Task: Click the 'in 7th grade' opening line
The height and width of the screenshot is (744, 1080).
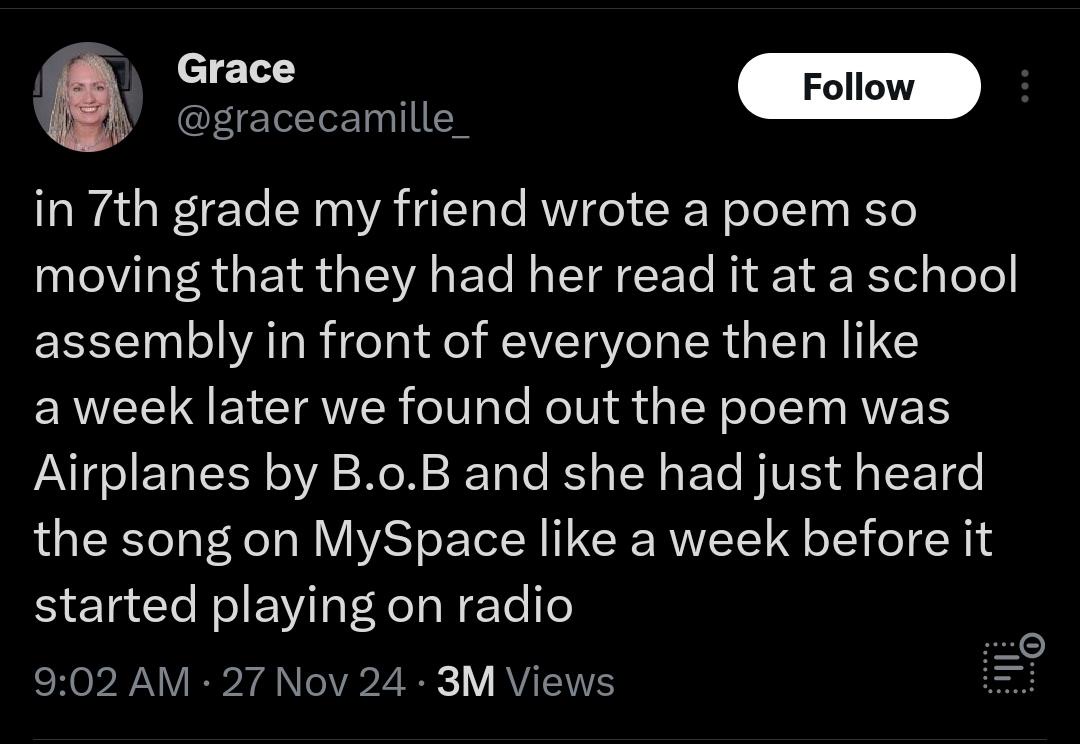Action: [x=167, y=209]
